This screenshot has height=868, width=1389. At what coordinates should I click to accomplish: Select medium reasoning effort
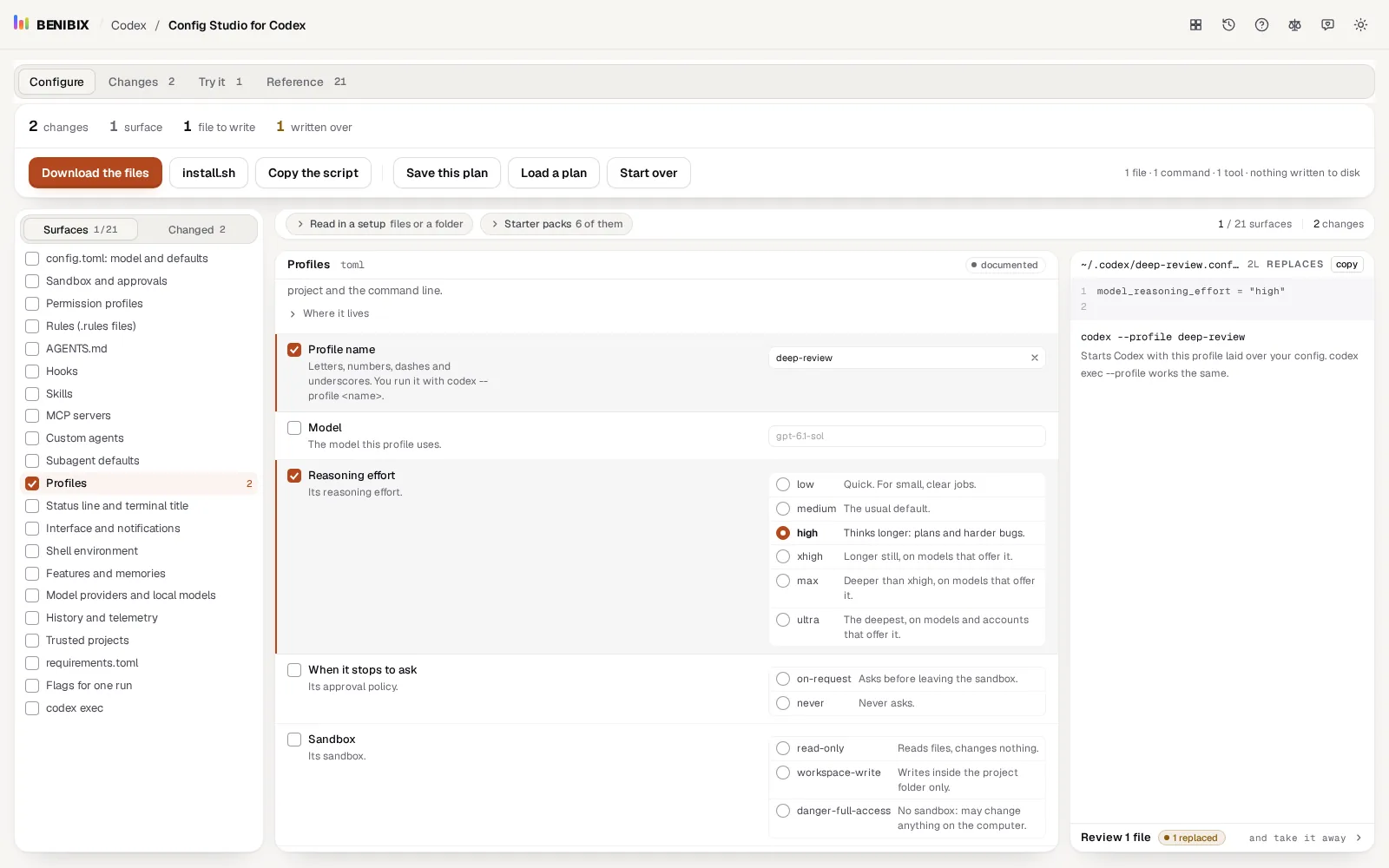783,509
